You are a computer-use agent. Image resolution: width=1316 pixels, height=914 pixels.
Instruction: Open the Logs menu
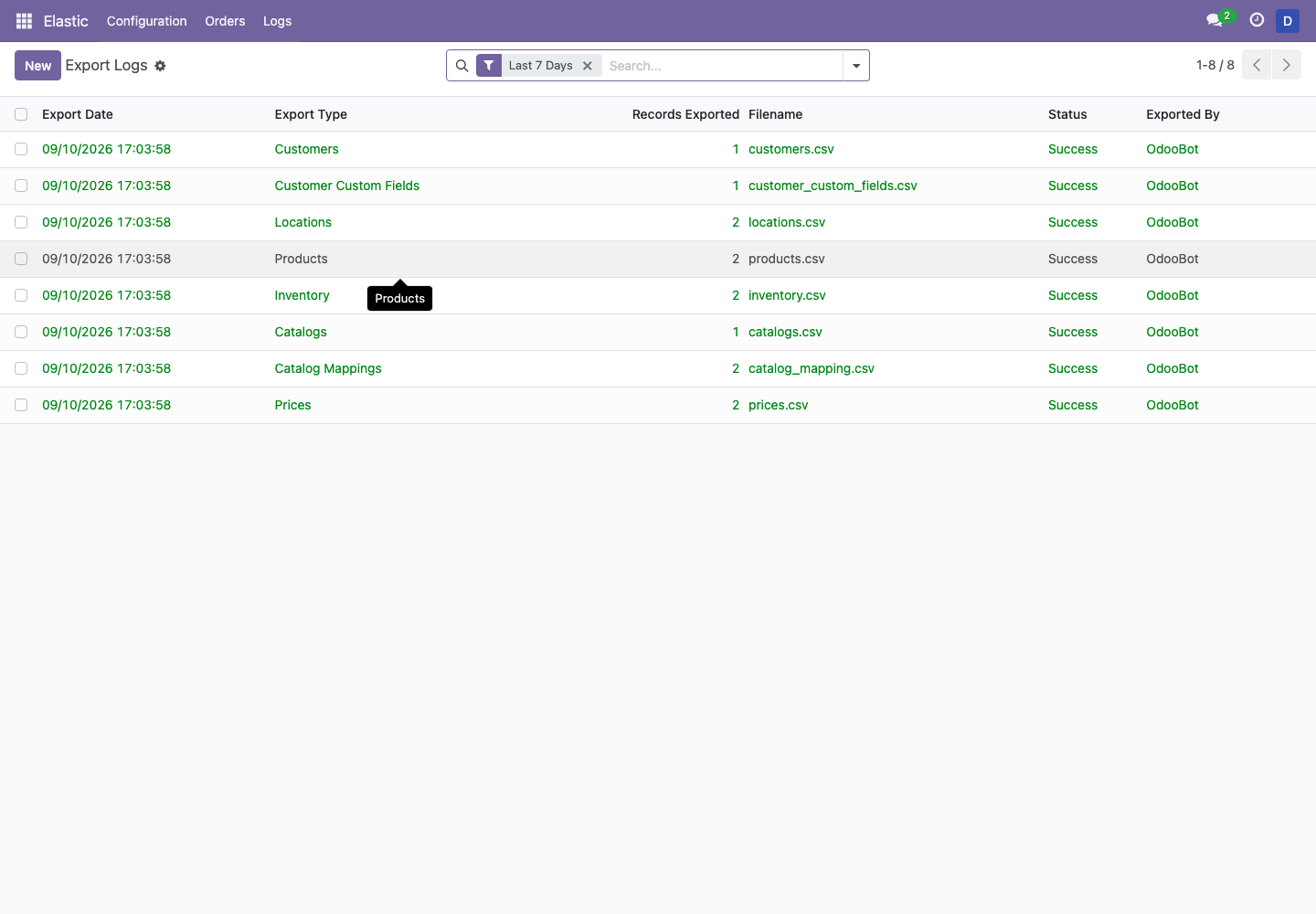278,21
